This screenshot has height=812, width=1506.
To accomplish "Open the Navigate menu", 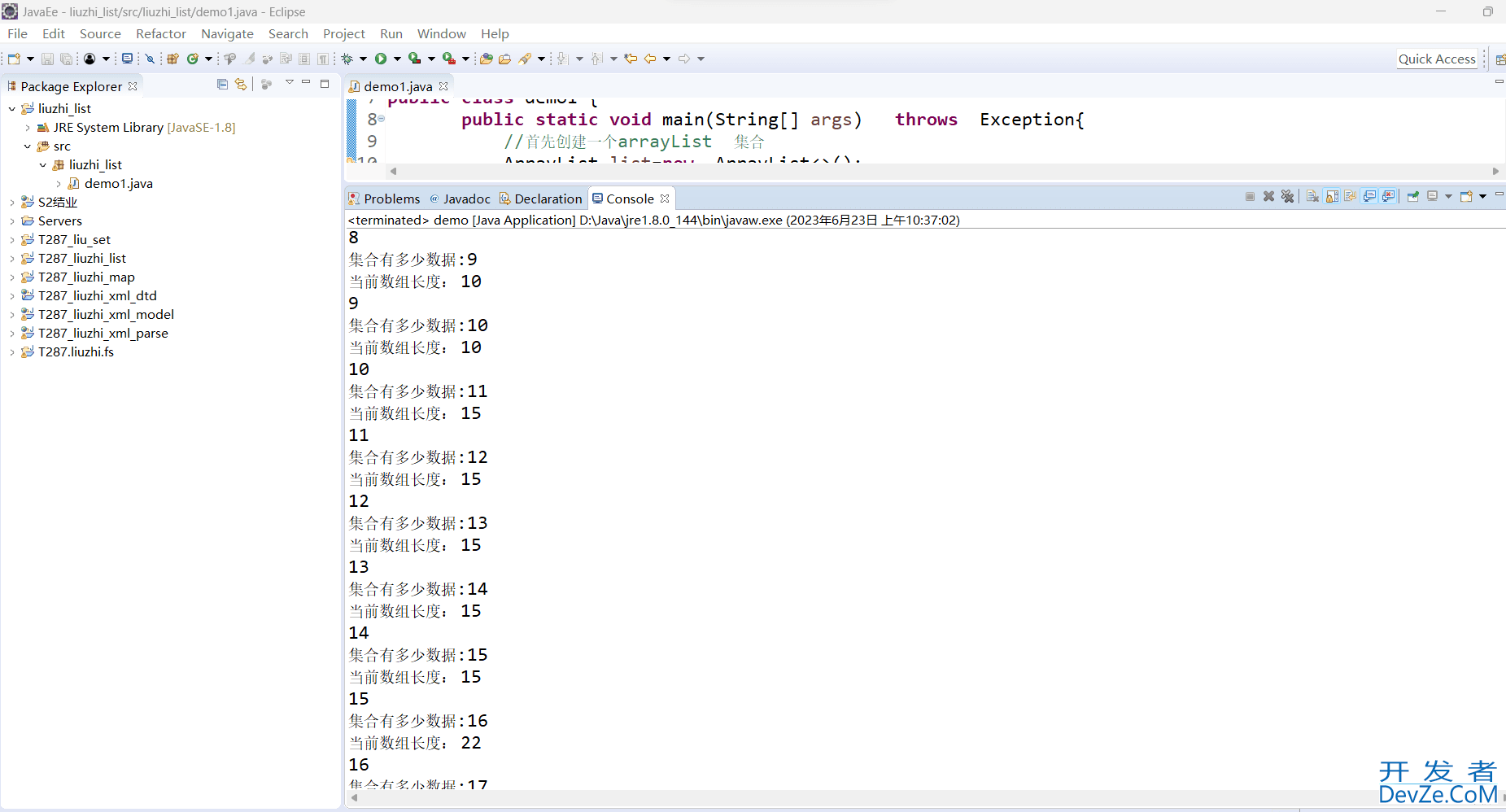I will coord(227,33).
